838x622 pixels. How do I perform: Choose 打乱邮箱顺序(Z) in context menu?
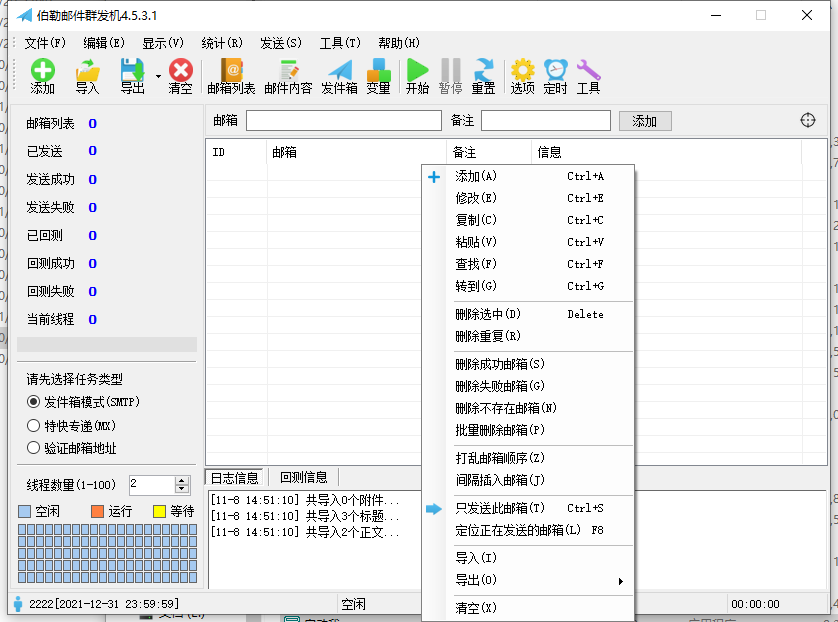pos(528,458)
